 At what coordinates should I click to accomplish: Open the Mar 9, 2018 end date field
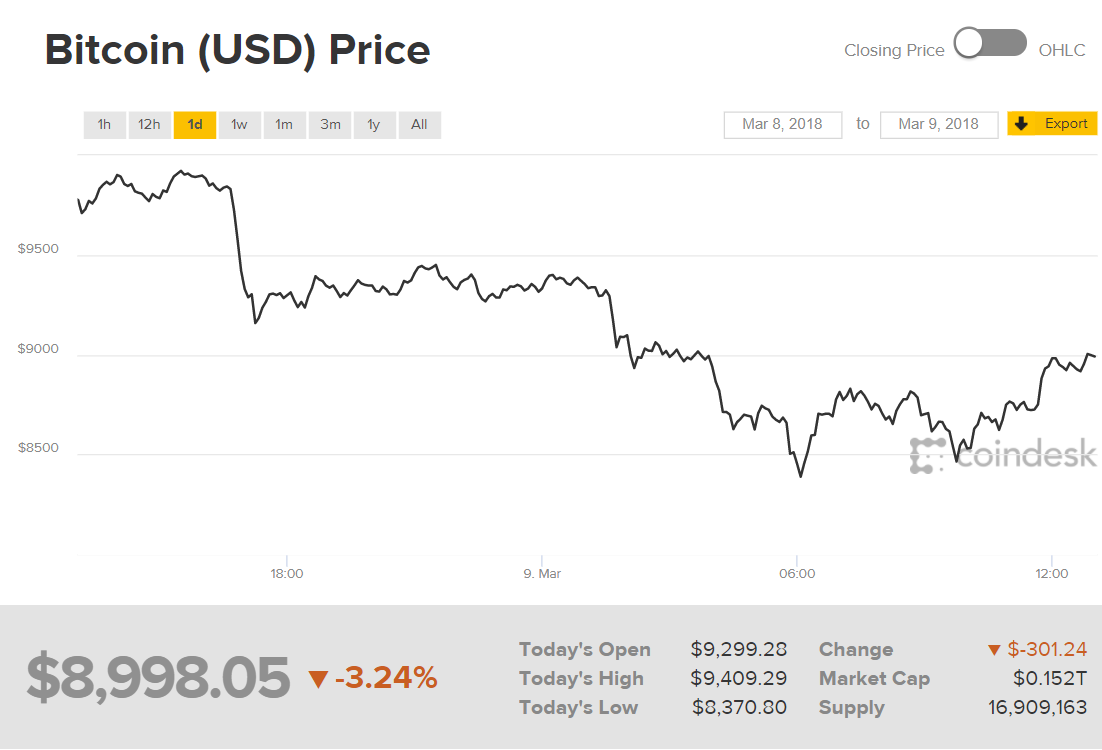[x=938, y=124]
